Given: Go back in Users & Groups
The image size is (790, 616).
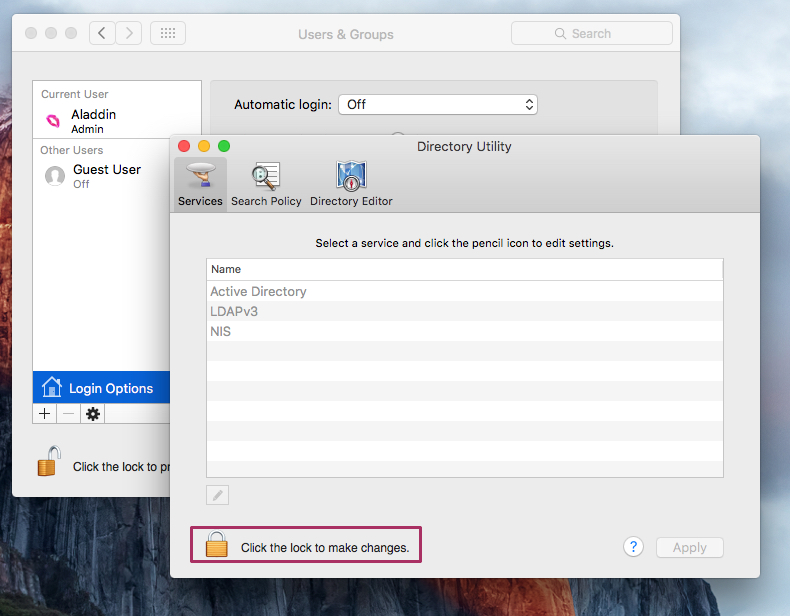Looking at the screenshot, I should click(102, 33).
